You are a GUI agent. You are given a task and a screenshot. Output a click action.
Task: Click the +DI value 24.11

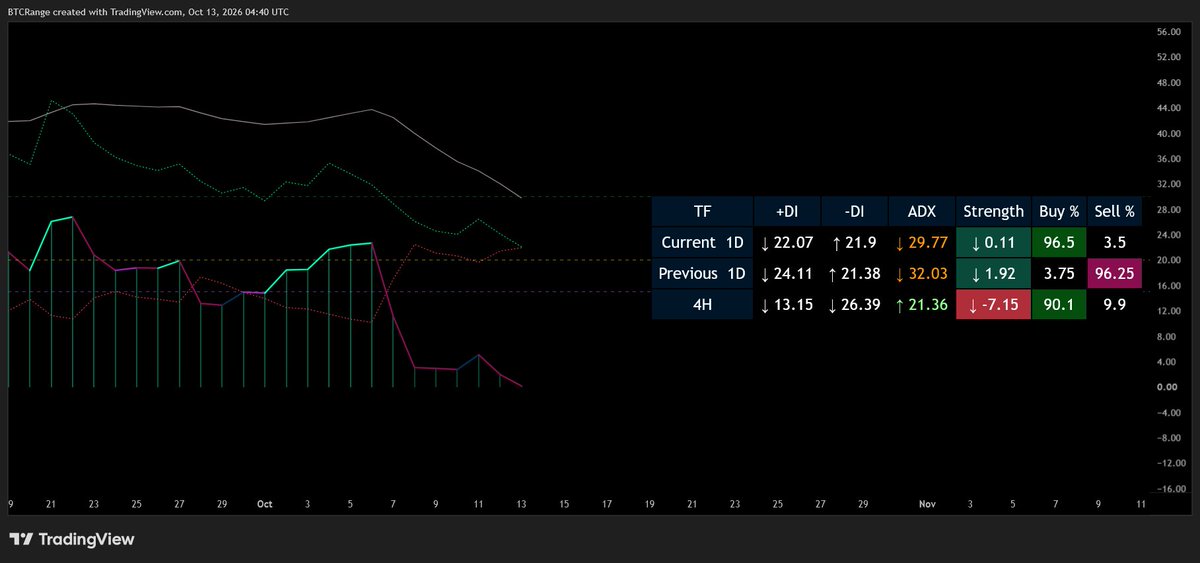(x=786, y=273)
